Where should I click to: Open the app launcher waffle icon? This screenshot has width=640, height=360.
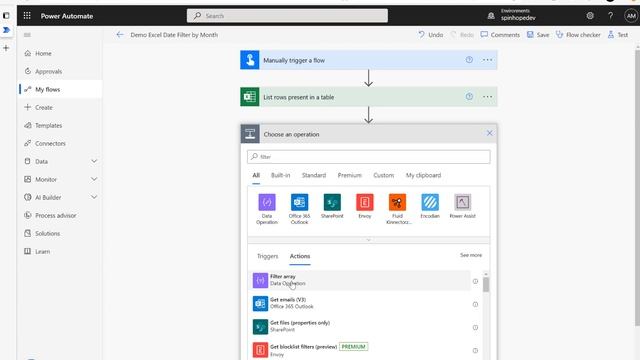27,16
